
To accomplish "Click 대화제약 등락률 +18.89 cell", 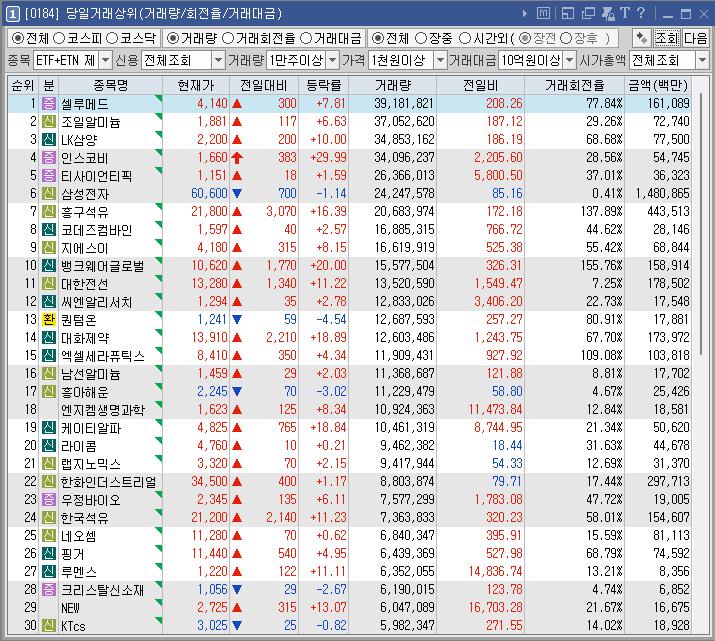I will (x=323, y=337).
